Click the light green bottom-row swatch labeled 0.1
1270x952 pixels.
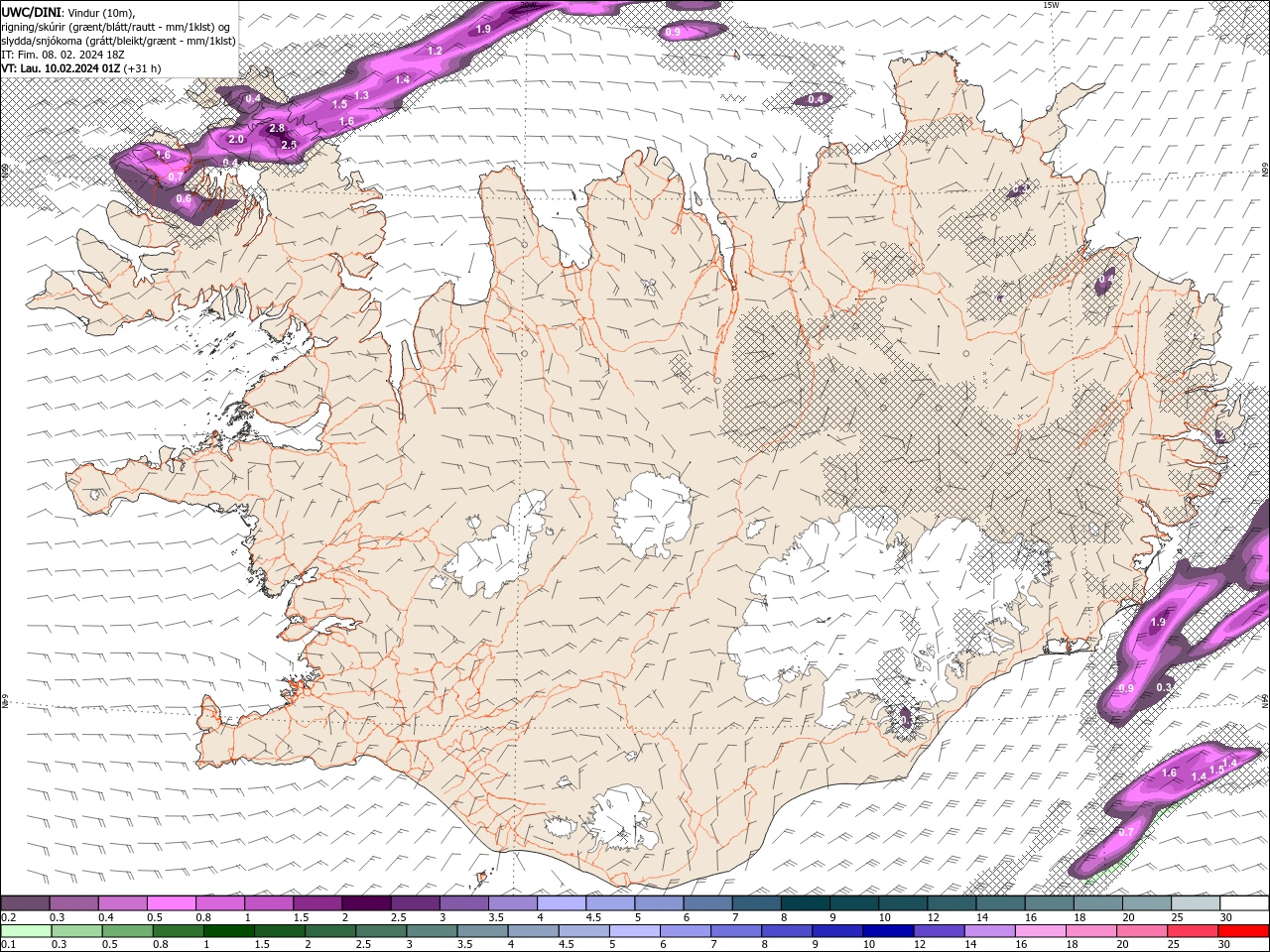tap(25, 930)
